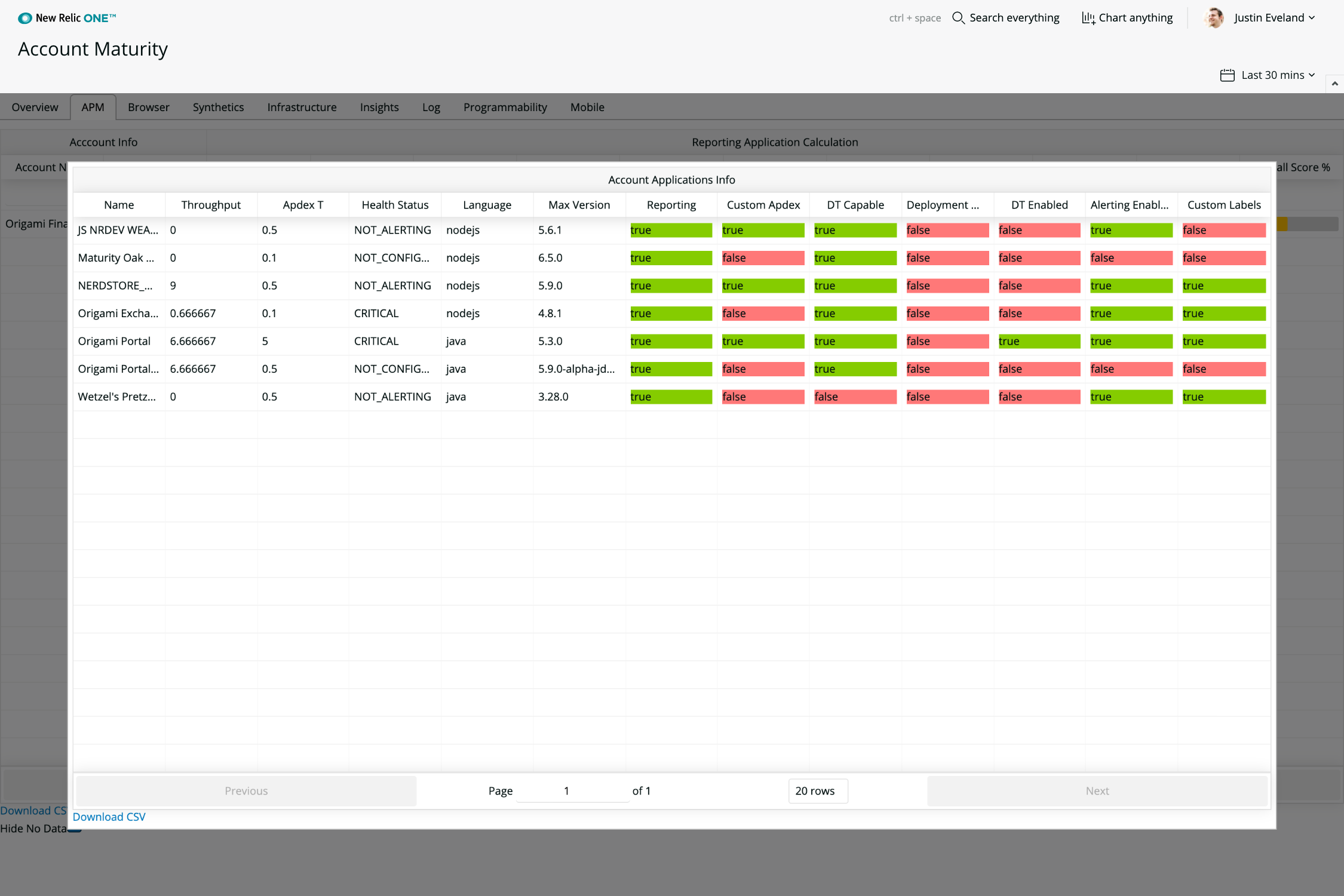Click the New Relic ONE logo
Image resolution: width=1344 pixels, height=896 pixels.
click(x=67, y=18)
